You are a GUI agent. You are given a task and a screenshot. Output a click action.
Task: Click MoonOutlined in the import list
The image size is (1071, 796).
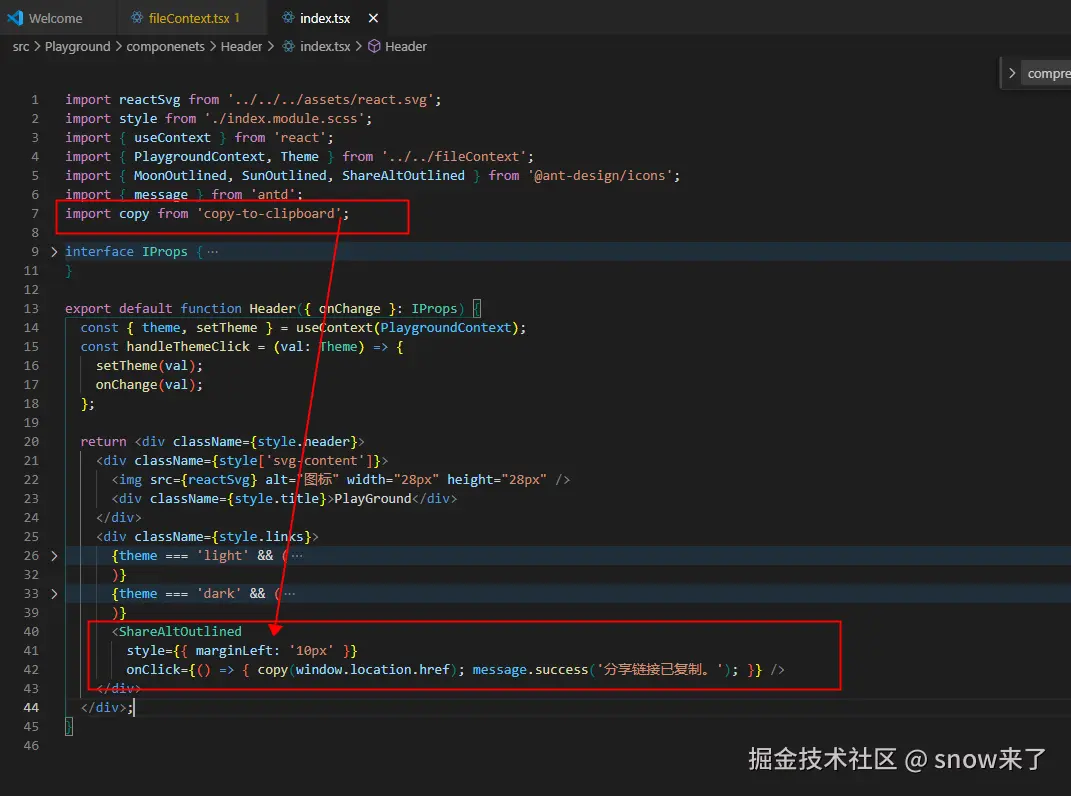(180, 176)
